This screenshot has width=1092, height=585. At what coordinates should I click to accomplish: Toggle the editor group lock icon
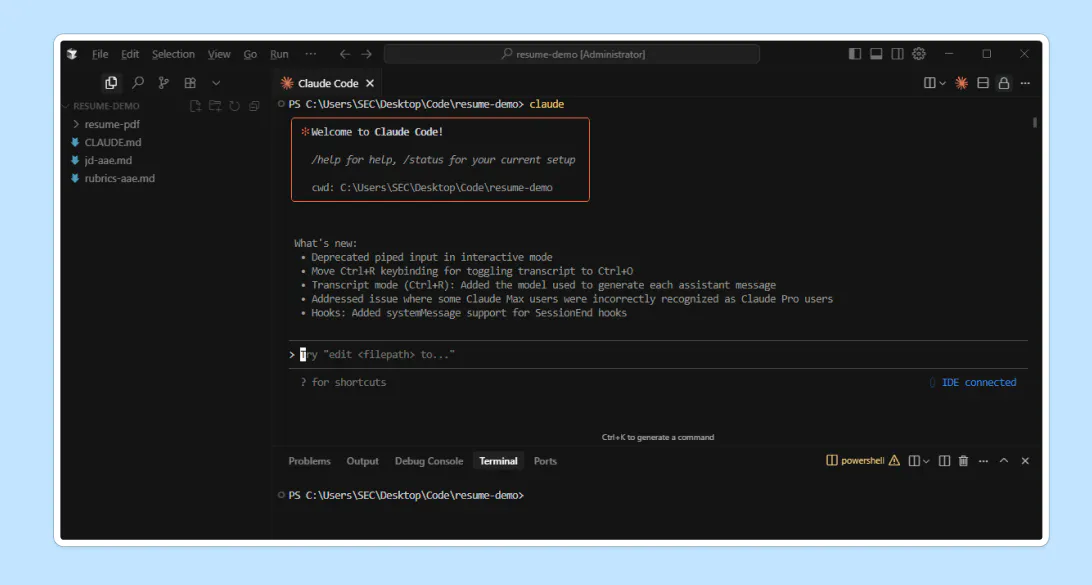[1004, 83]
